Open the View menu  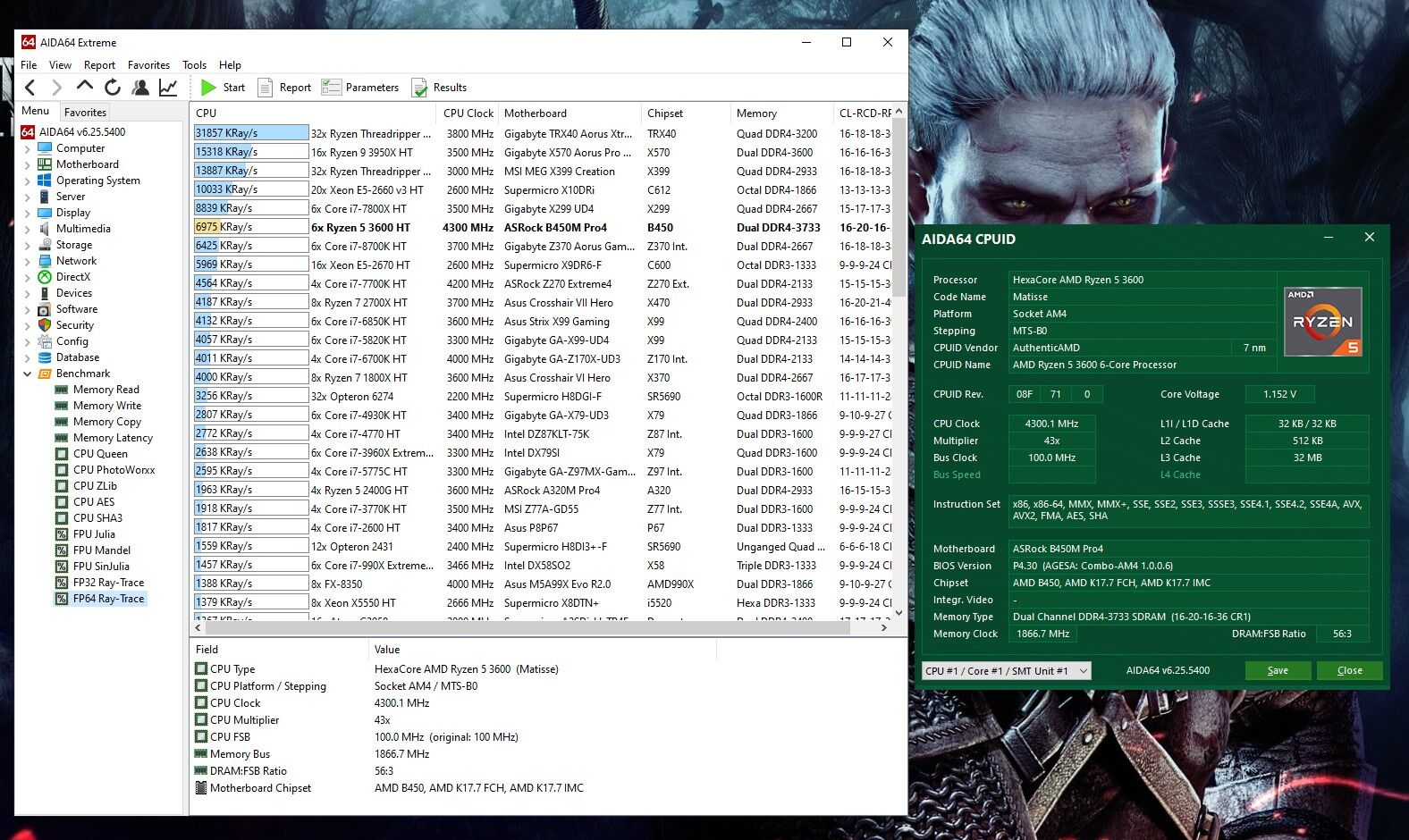click(x=60, y=65)
